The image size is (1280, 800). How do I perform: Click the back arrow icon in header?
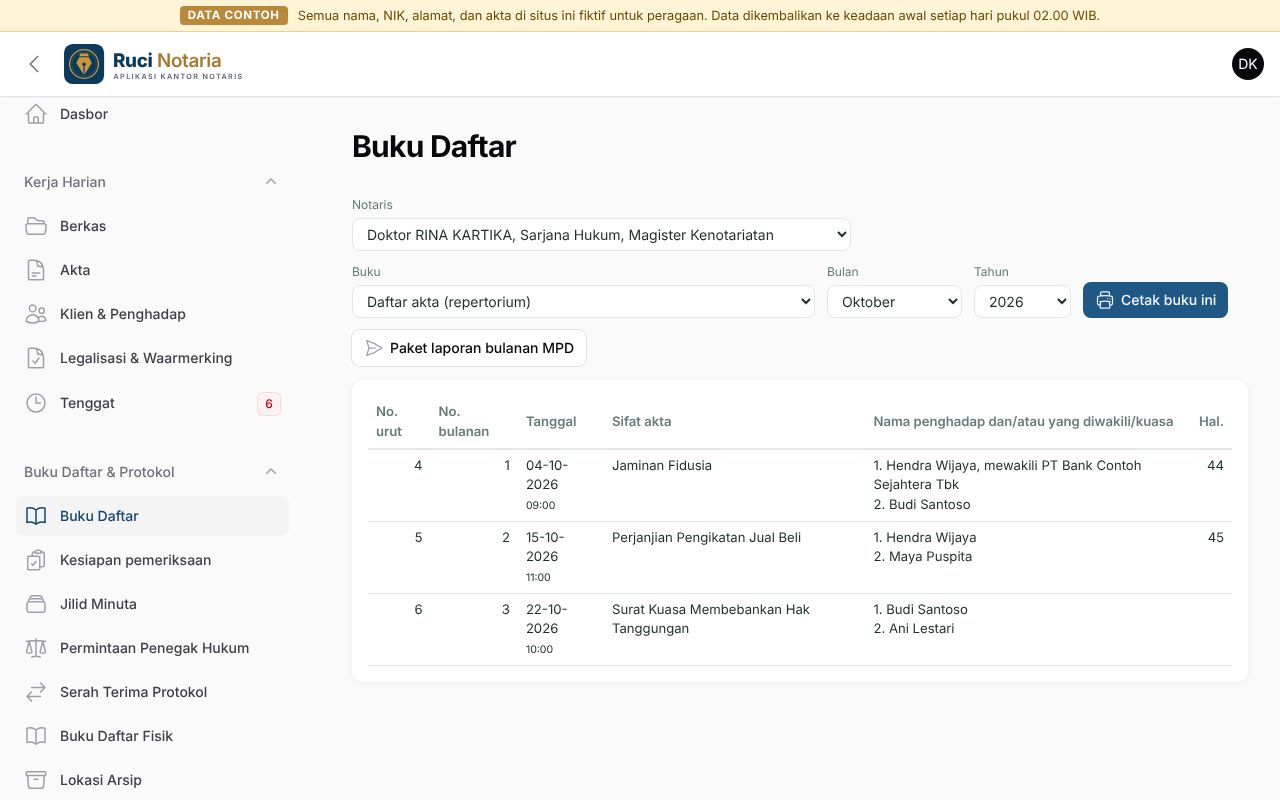pyautogui.click(x=34, y=64)
